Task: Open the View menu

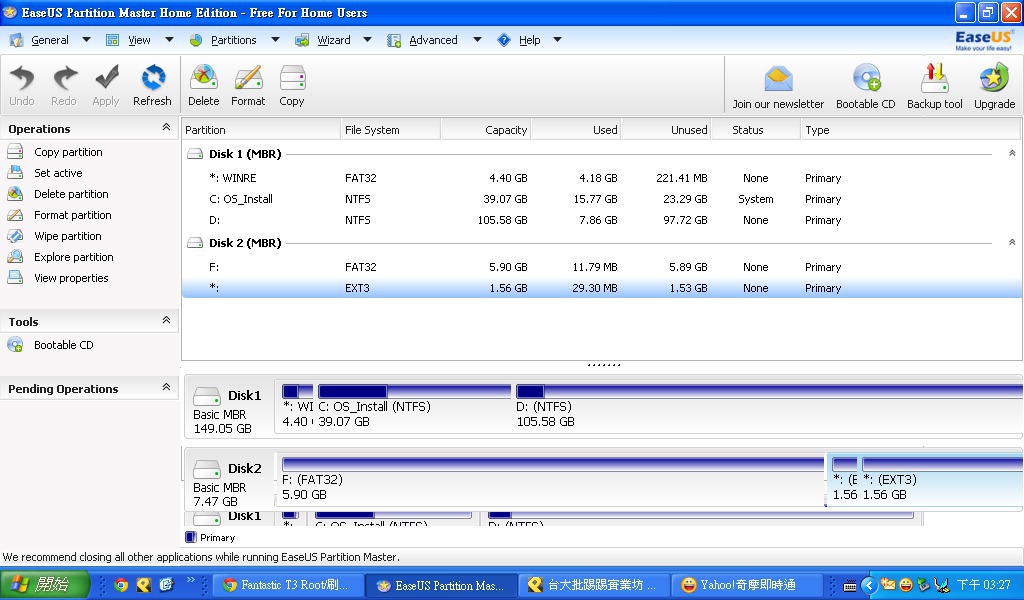Action: tap(139, 40)
